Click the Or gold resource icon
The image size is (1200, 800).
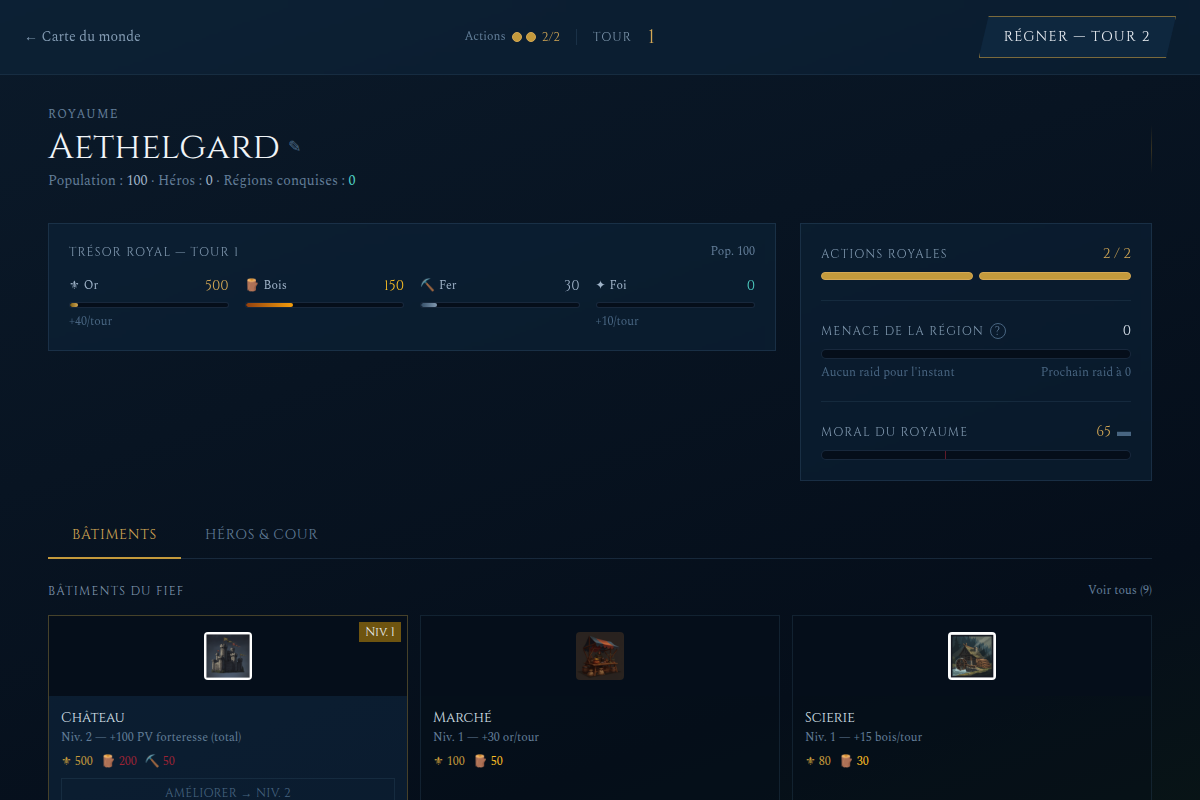pyautogui.click(x=74, y=285)
